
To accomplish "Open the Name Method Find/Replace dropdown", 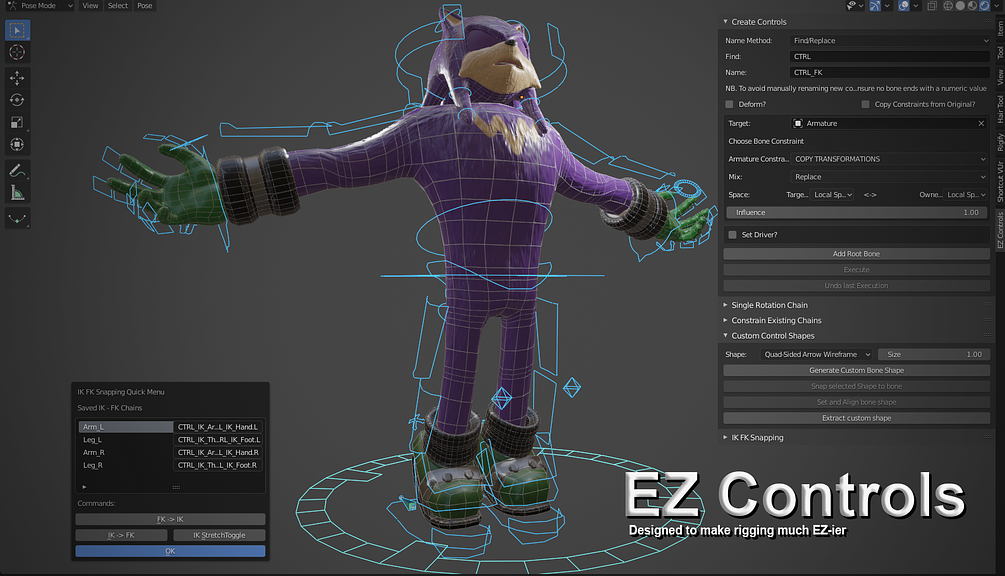I will (x=888, y=40).
